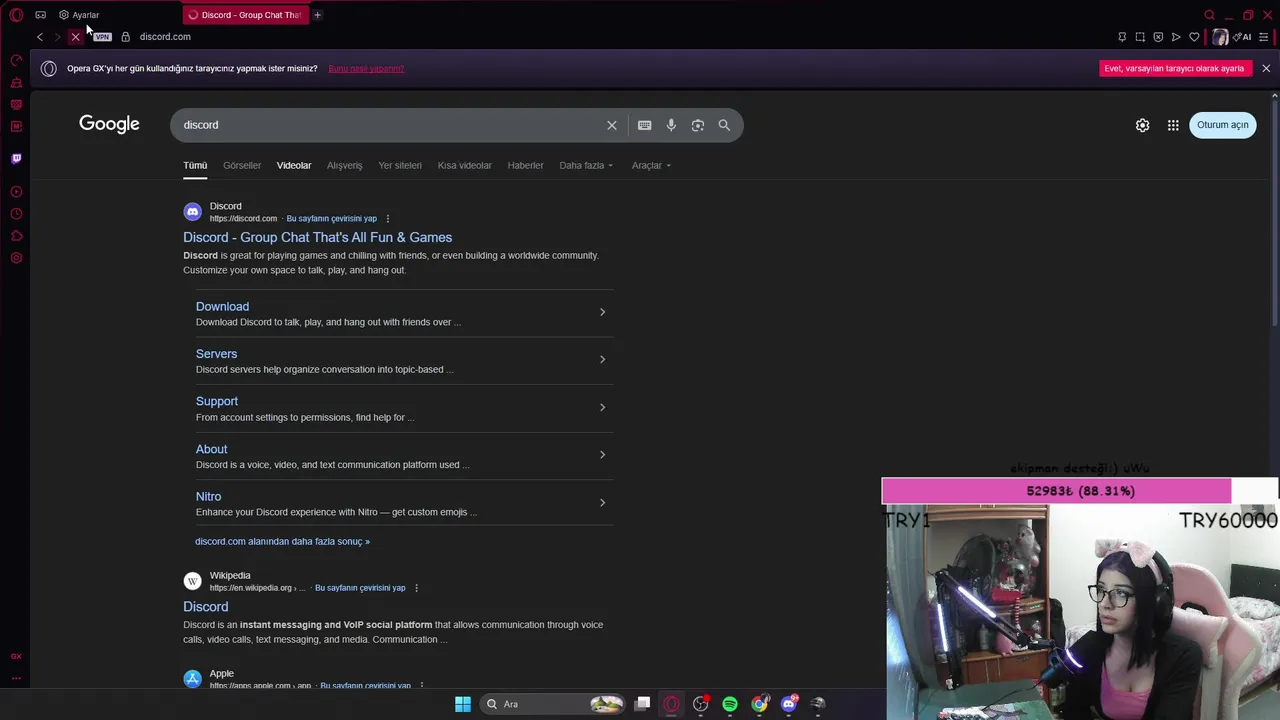Stop loading the page
1280x720 pixels.
click(75, 37)
